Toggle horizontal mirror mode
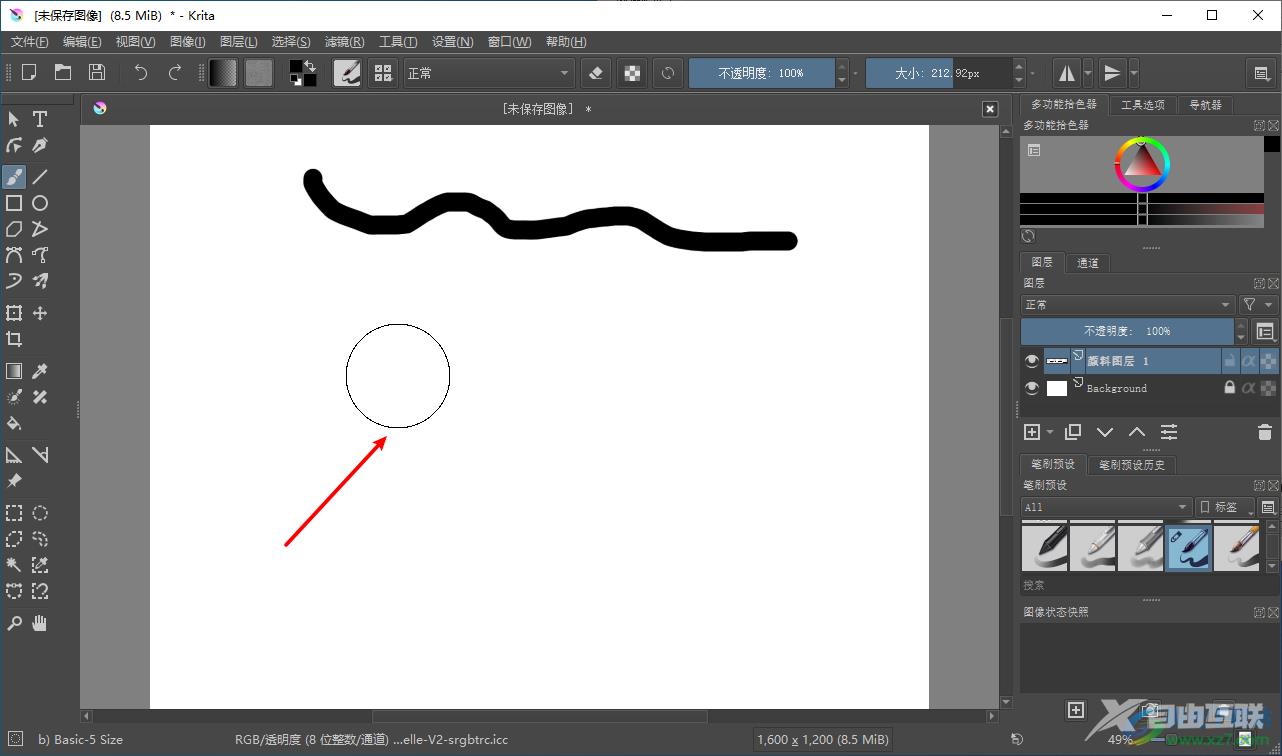Image resolution: width=1282 pixels, height=756 pixels. point(1067,73)
